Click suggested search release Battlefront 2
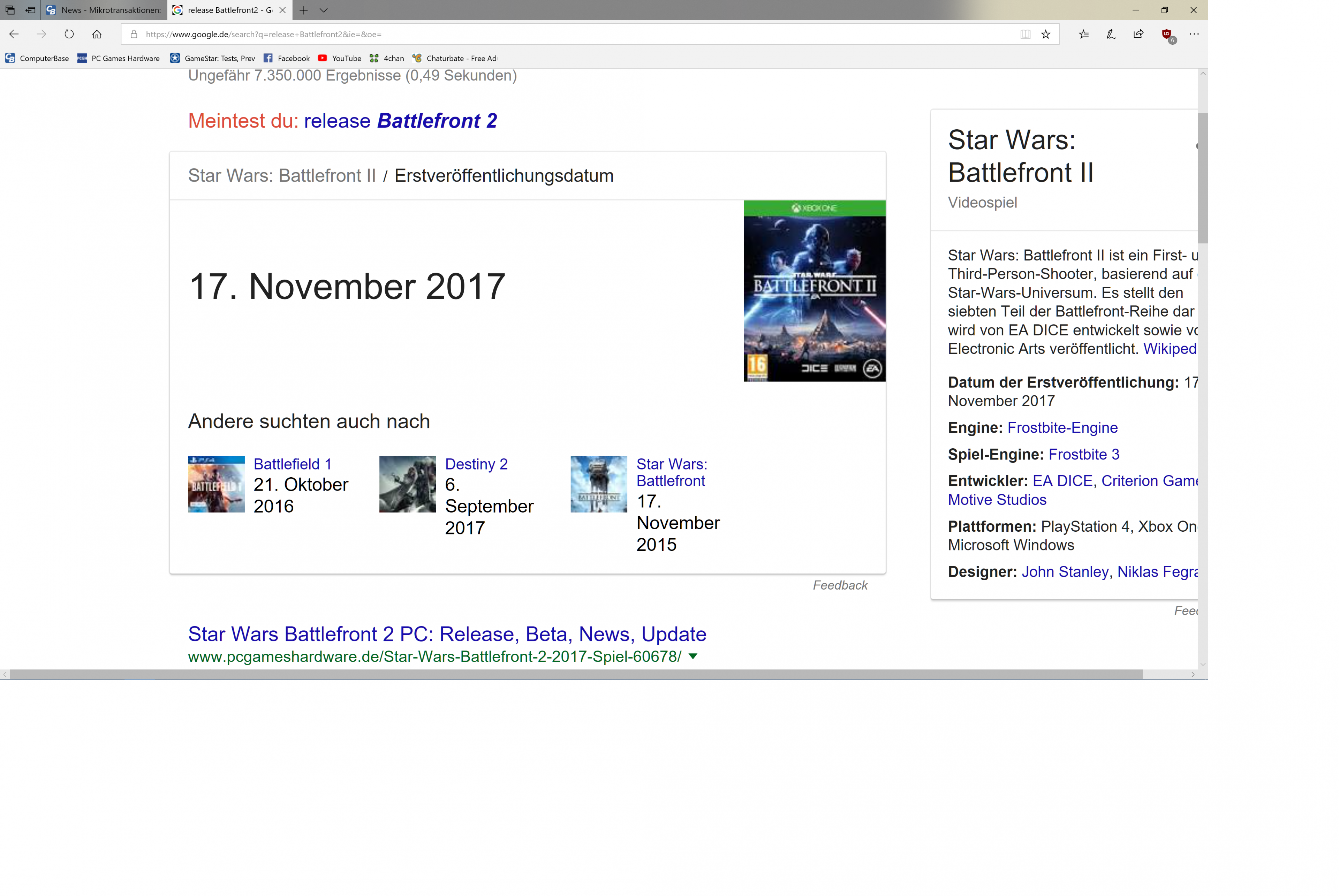Viewport: 1339px width, 896px height. [400, 121]
